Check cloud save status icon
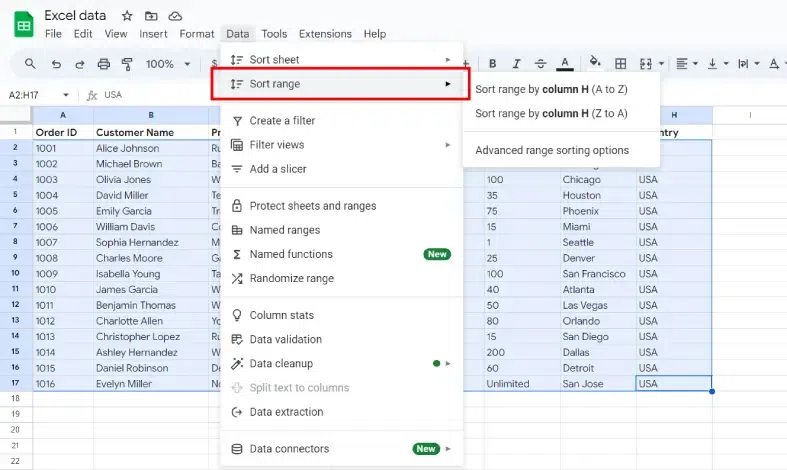Screen dimensions: 787x470 click(175, 16)
